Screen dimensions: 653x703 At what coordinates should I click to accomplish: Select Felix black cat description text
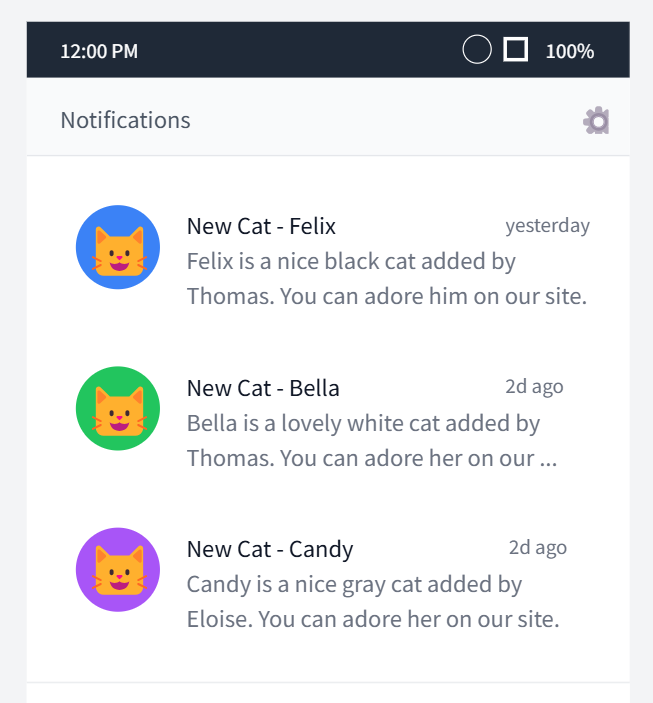pyautogui.click(x=351, y=262)
